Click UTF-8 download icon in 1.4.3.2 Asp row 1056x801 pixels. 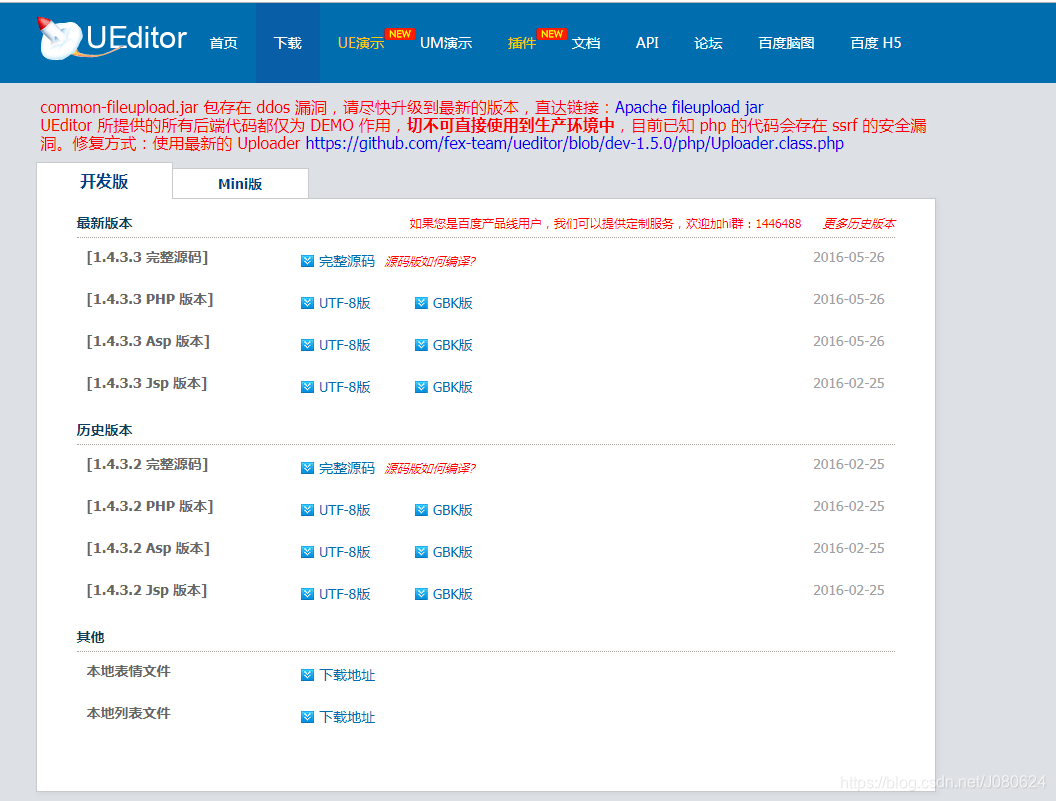307,552
